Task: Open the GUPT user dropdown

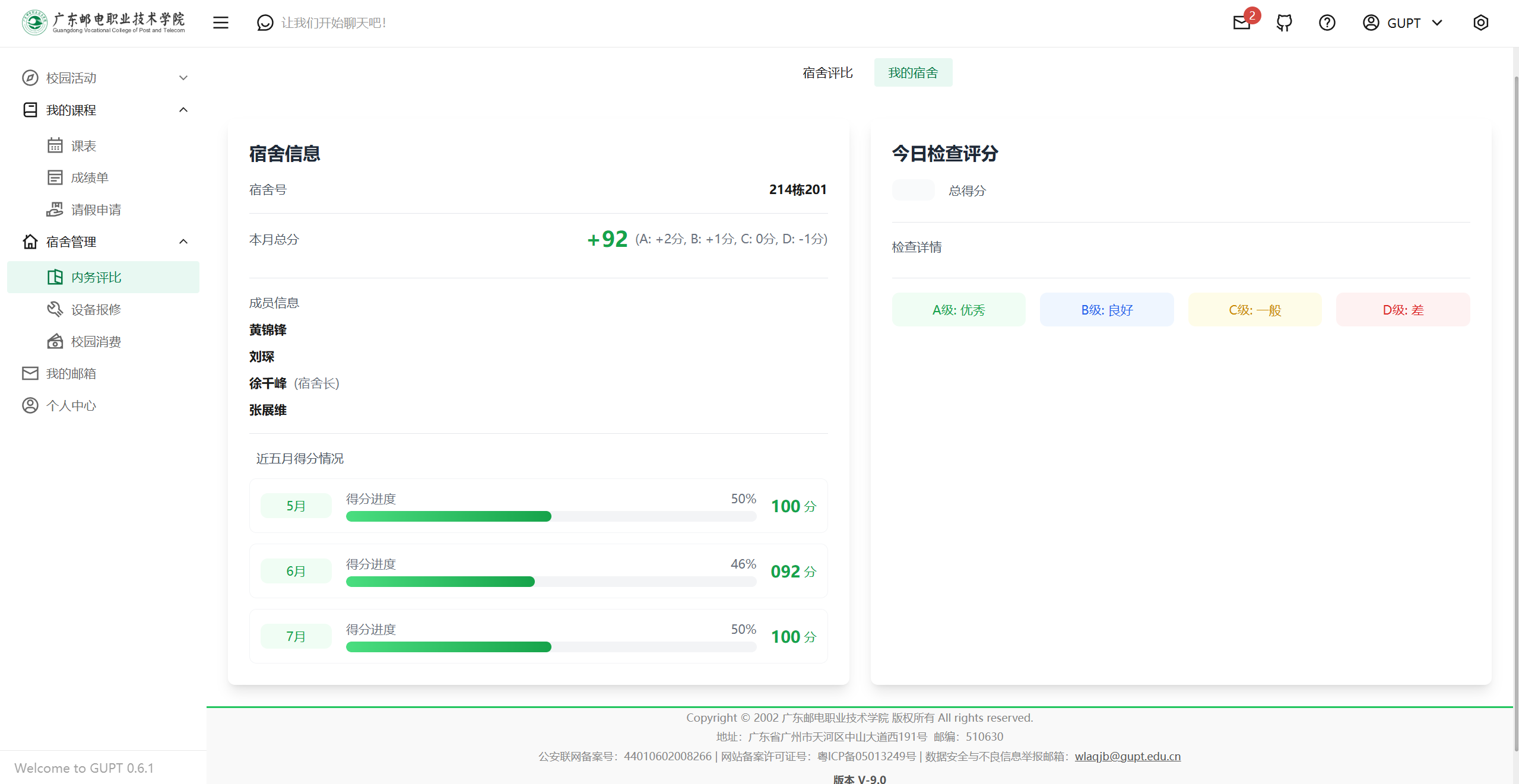Action: click(x=1404, y=23)
